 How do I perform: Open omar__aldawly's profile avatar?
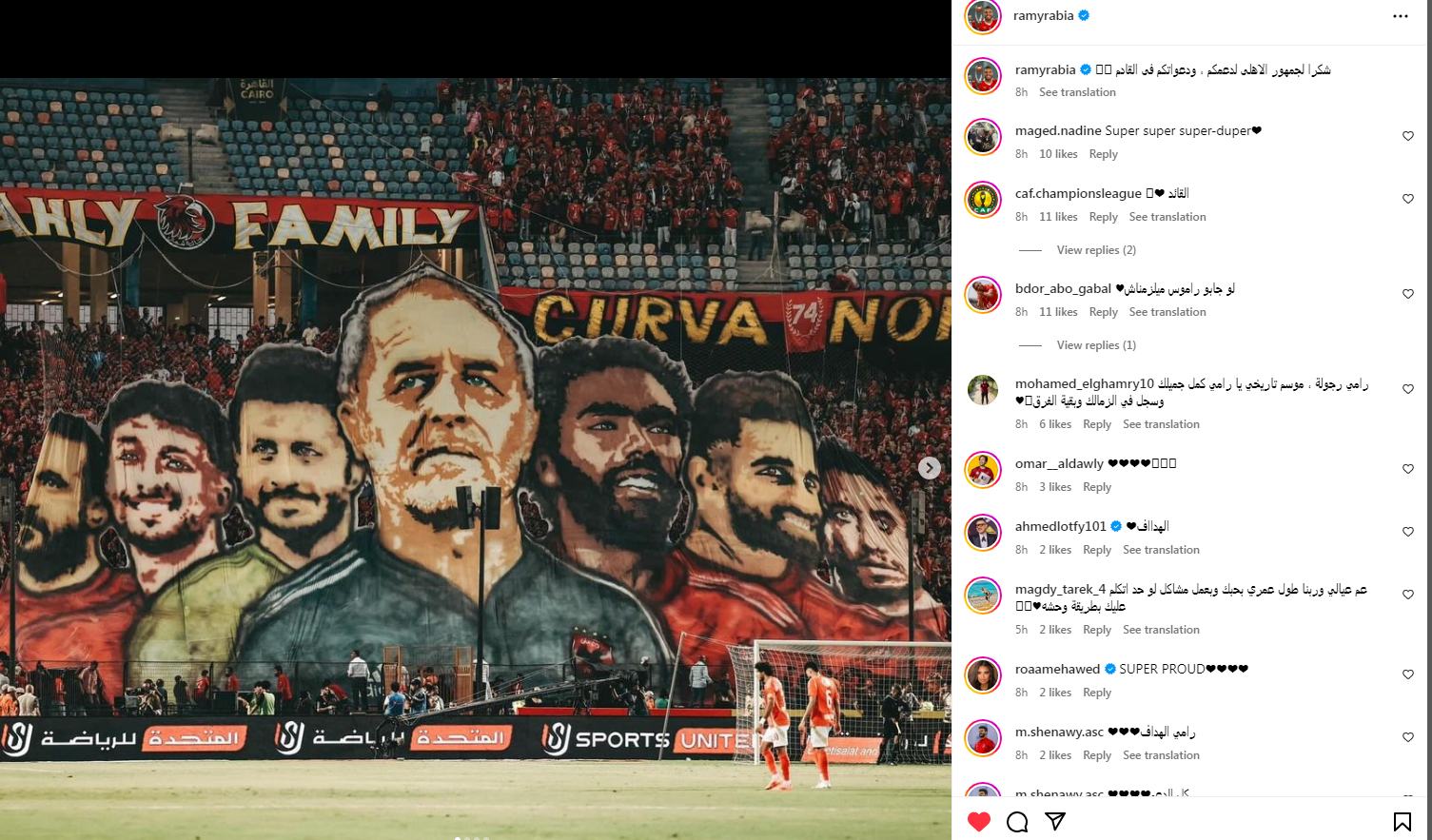point(983,470)
